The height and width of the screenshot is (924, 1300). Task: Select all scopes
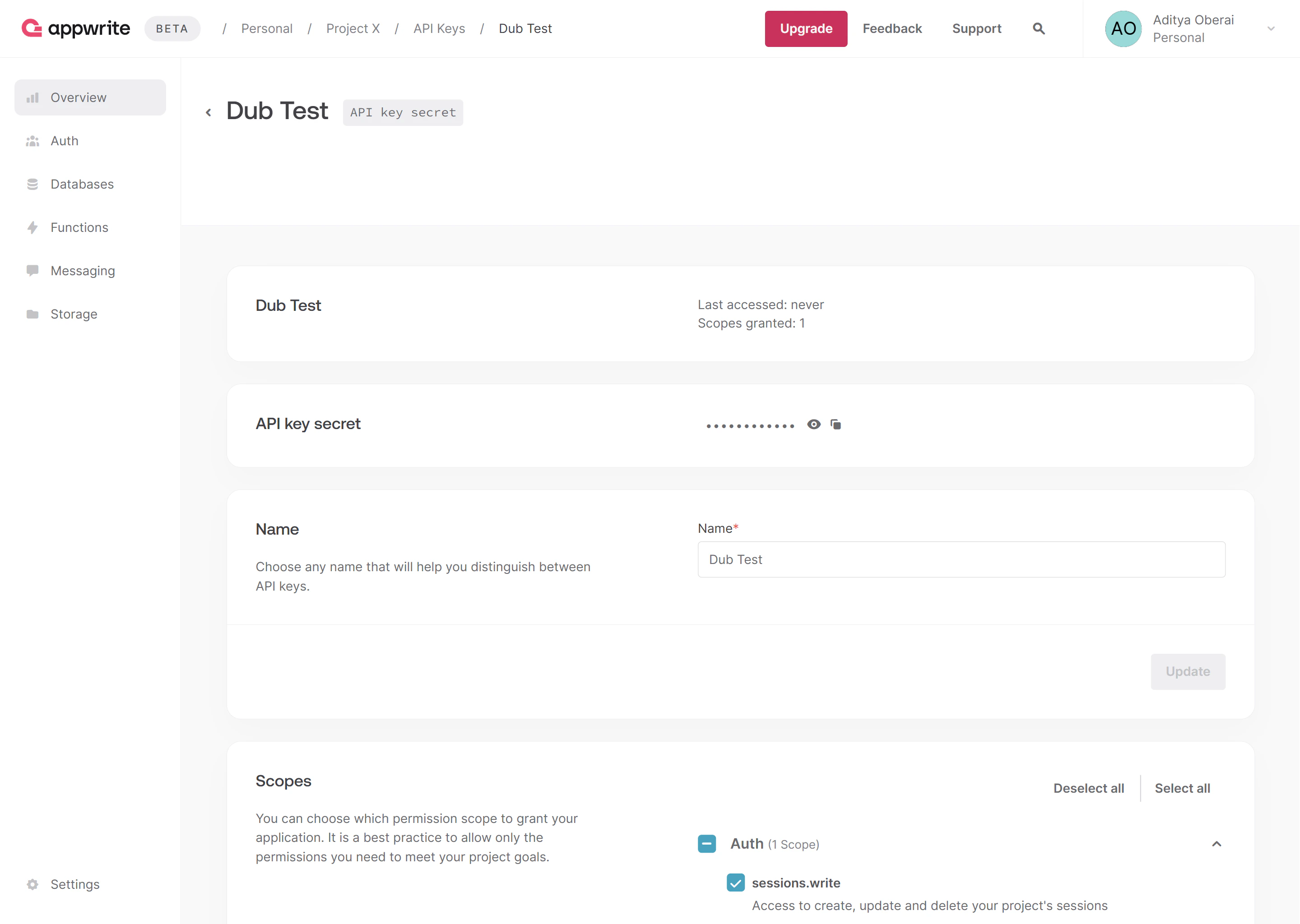click(1182, 788)
